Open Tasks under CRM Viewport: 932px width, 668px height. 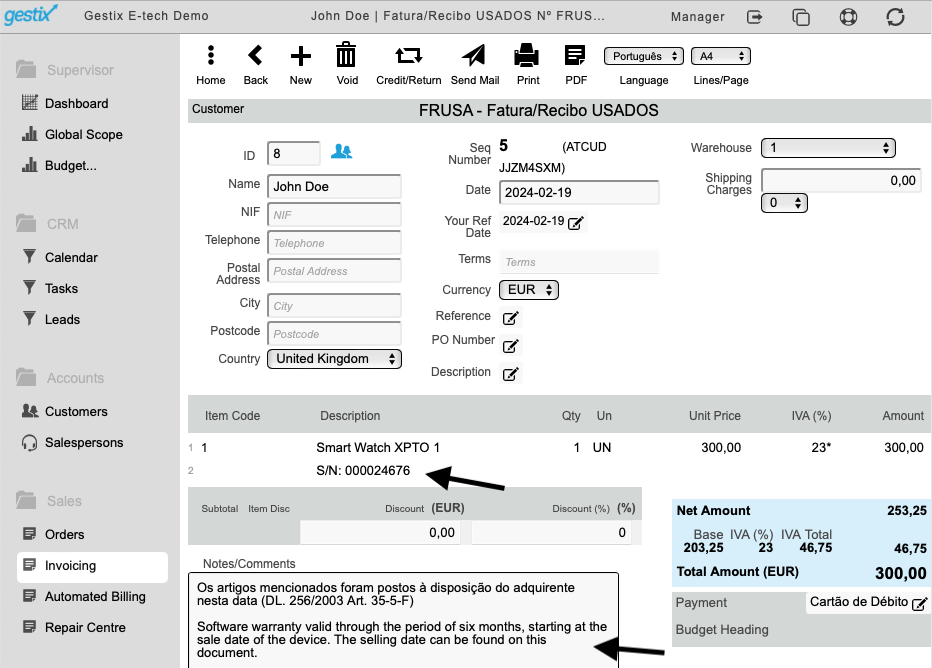pyautogui.click(x=61, y=288)
